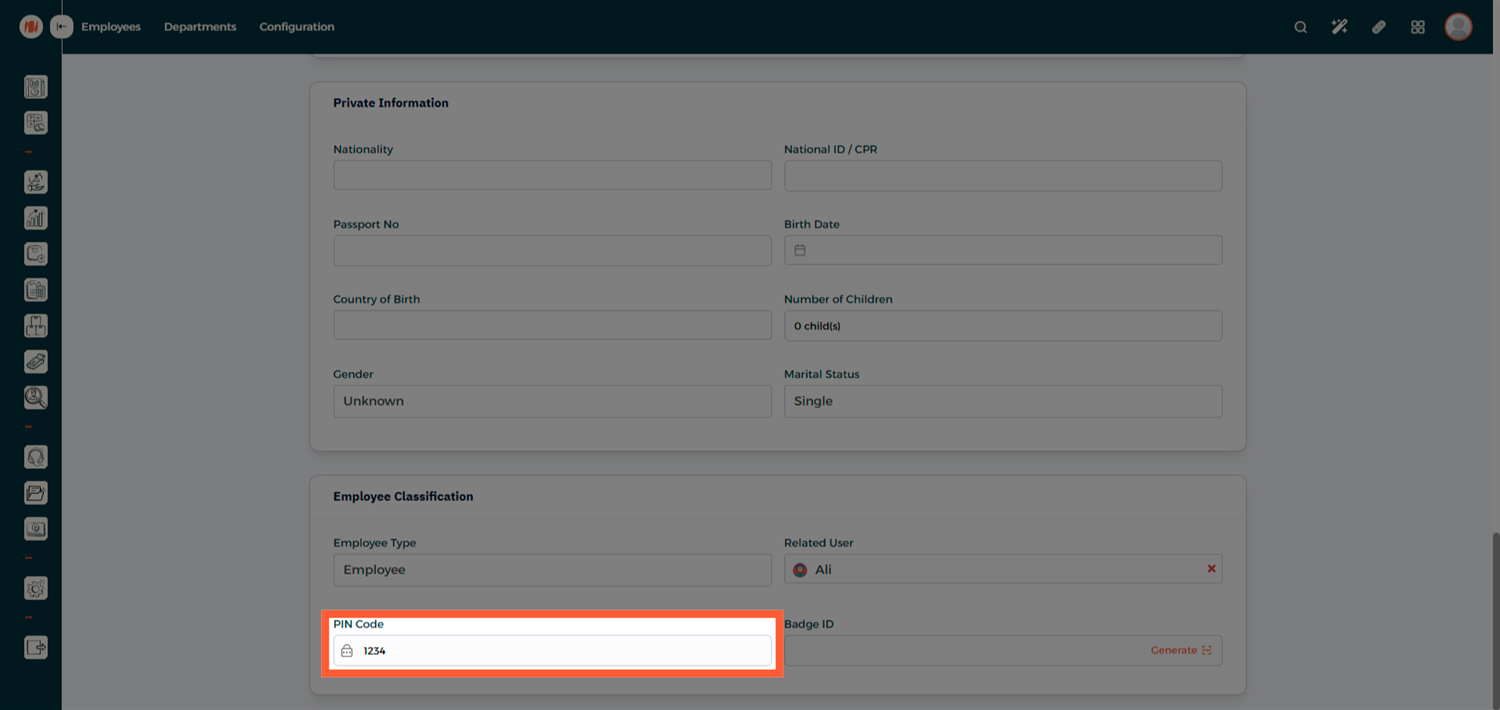Click the logout exit icon in sidebar
The height and width of the screenshot is (710, 1500).
pyautogui.click(x=36, y=648)
